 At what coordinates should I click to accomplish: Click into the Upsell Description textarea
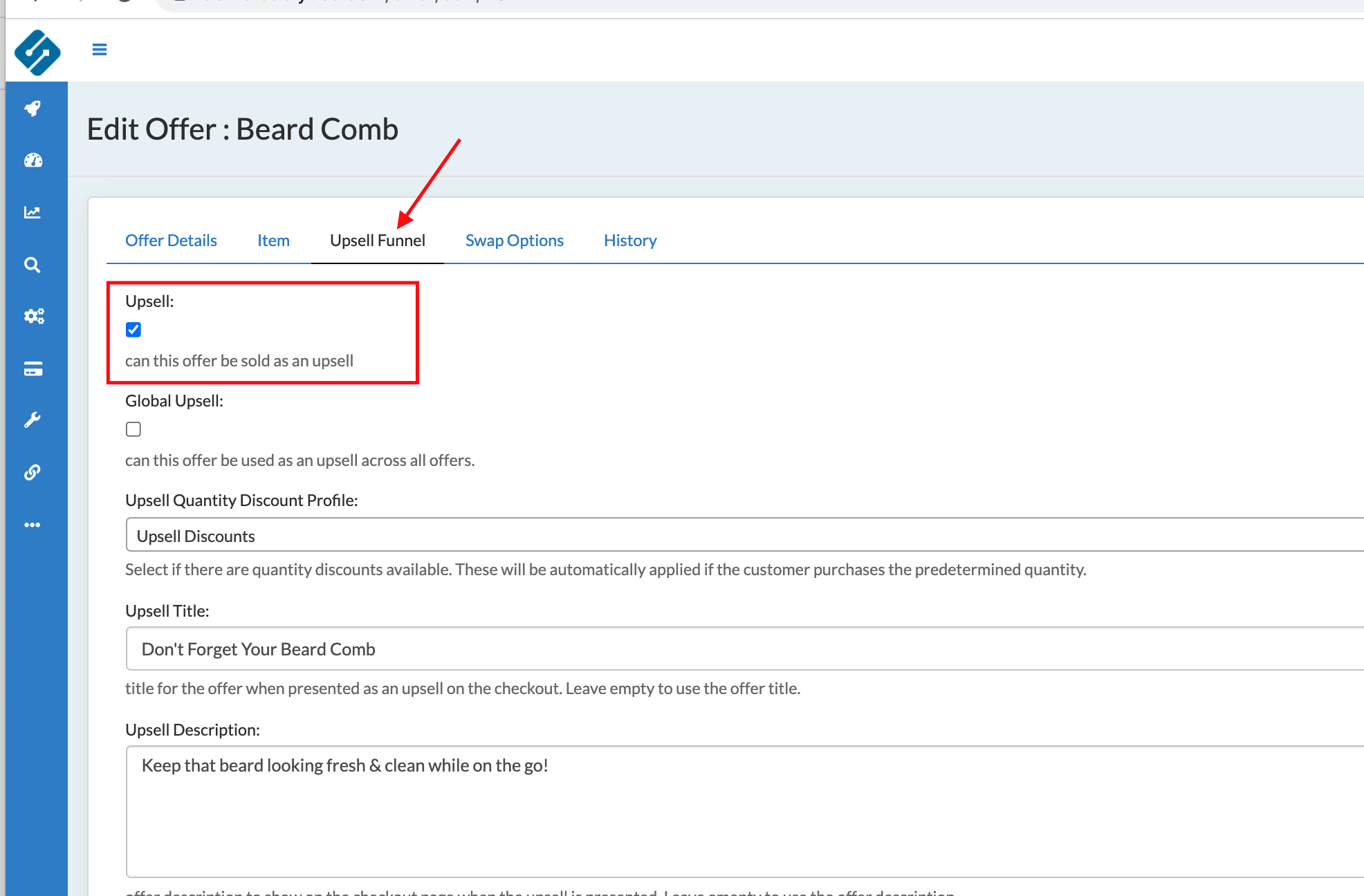click(x=744, y=811)
